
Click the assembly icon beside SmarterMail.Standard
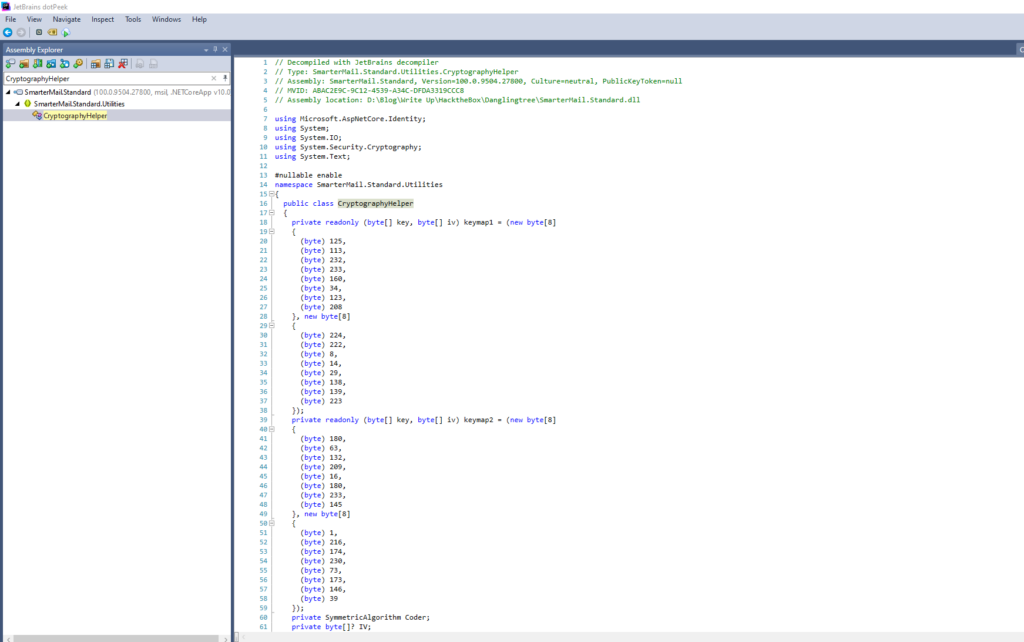tap(18, 92)
